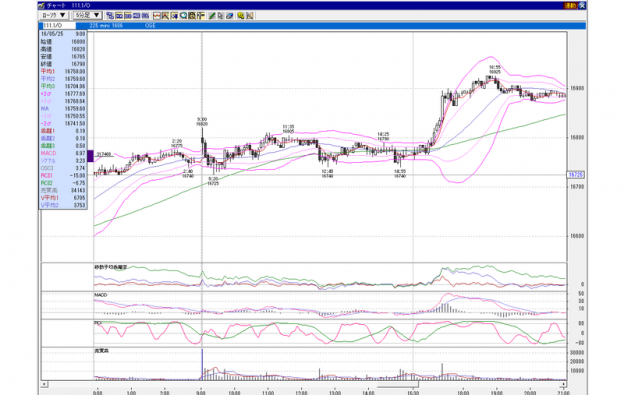Click the tree-structure icon beside timeframe dropdown

point(110,16)
